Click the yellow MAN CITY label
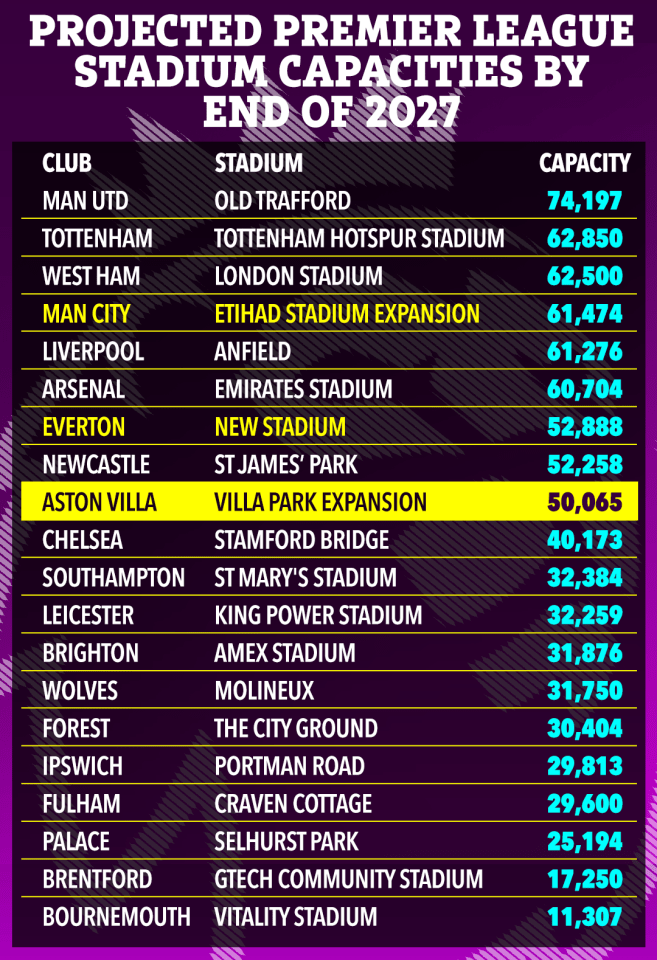The image size is (657, 960). pos(86,313)
